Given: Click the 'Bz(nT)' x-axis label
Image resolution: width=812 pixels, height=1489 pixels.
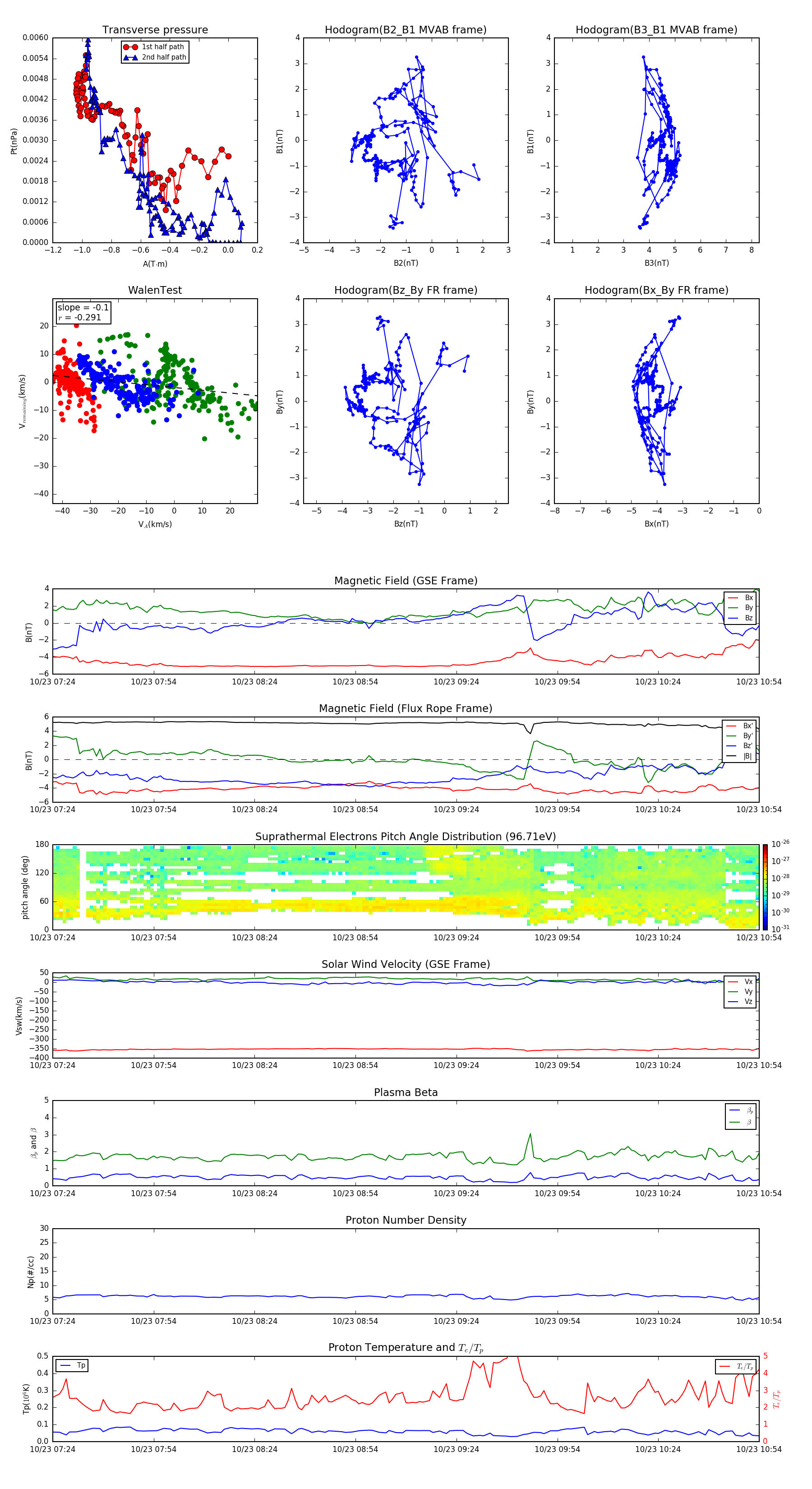Looking at the screenshot, I should (406, 524).
